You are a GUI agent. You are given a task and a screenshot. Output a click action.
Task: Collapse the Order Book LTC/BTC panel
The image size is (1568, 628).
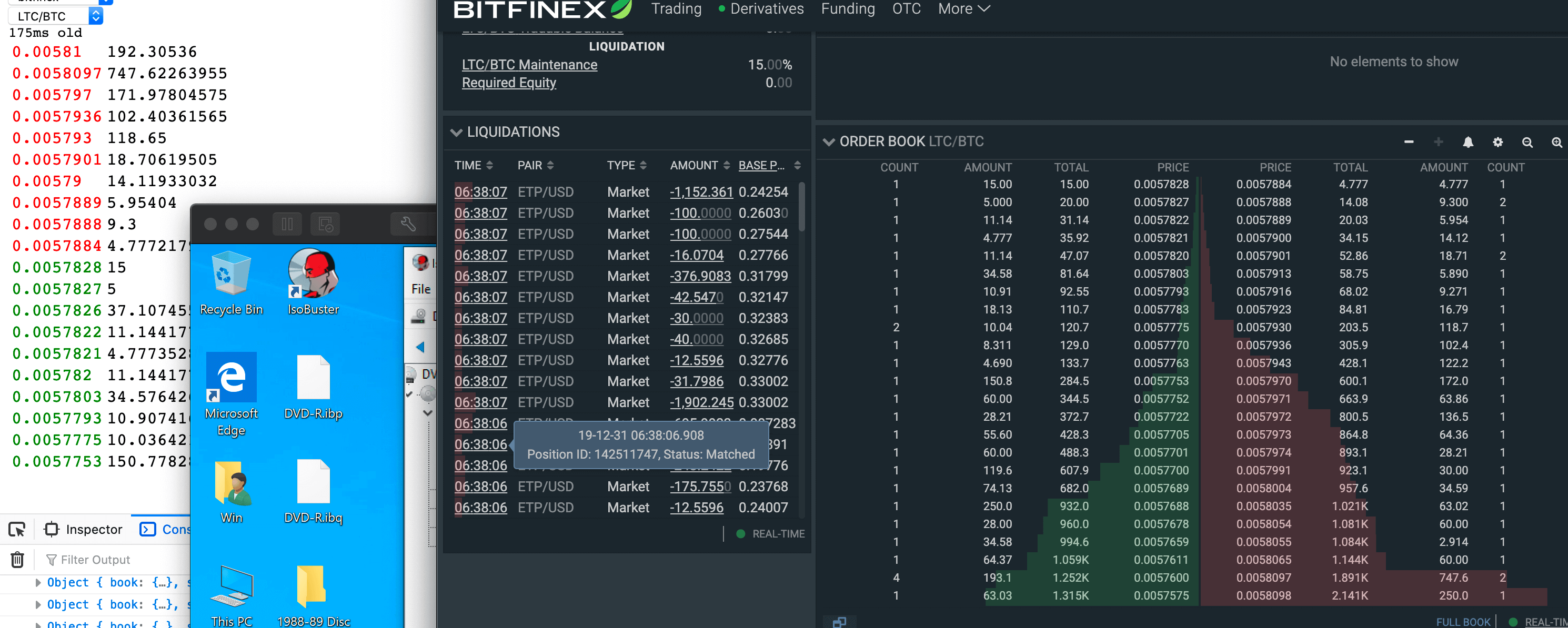coord(828,142)
